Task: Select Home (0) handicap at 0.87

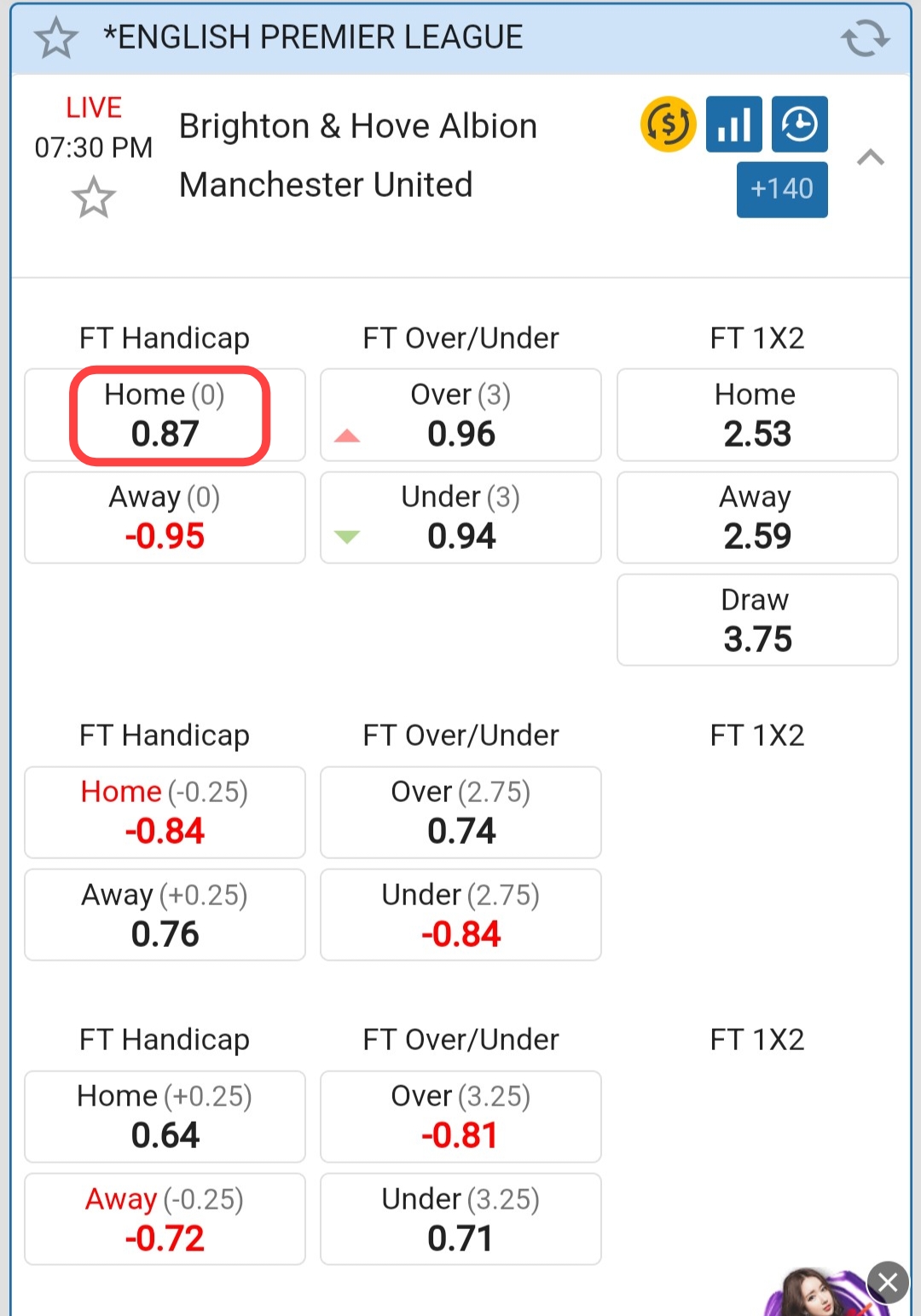Action: tap(165, 415)
